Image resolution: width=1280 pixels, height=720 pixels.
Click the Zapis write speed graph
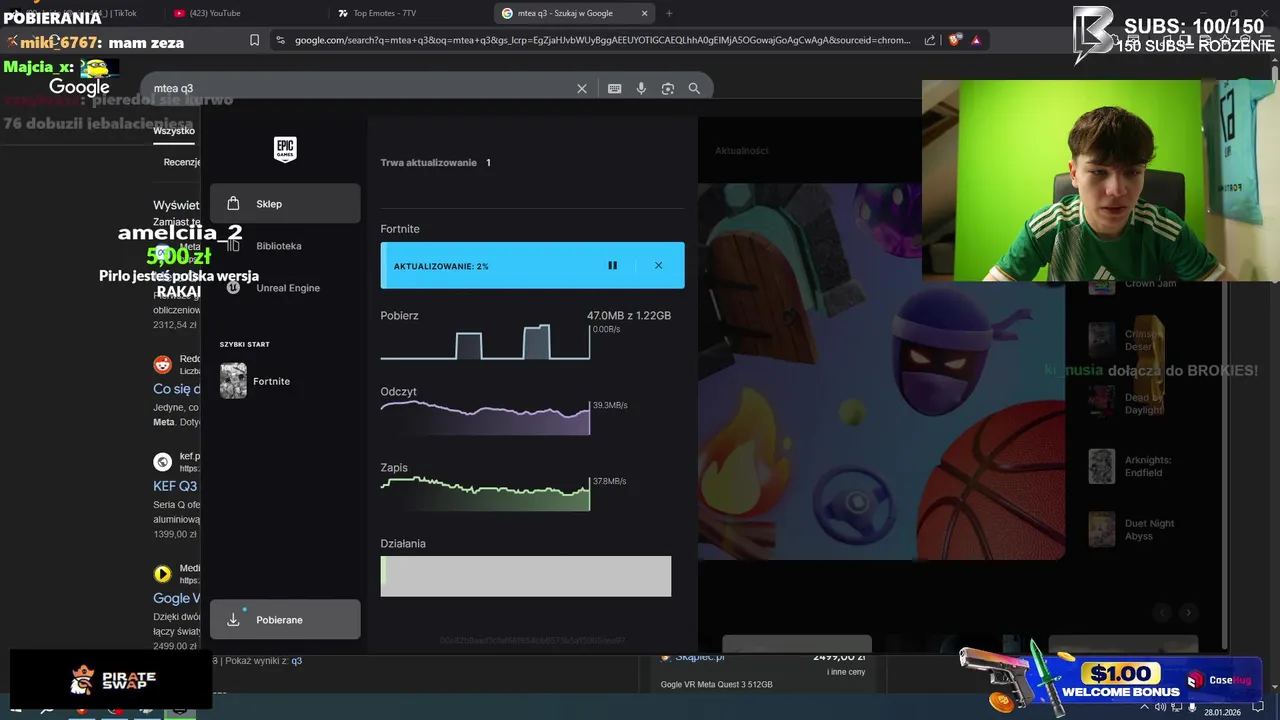485,493
